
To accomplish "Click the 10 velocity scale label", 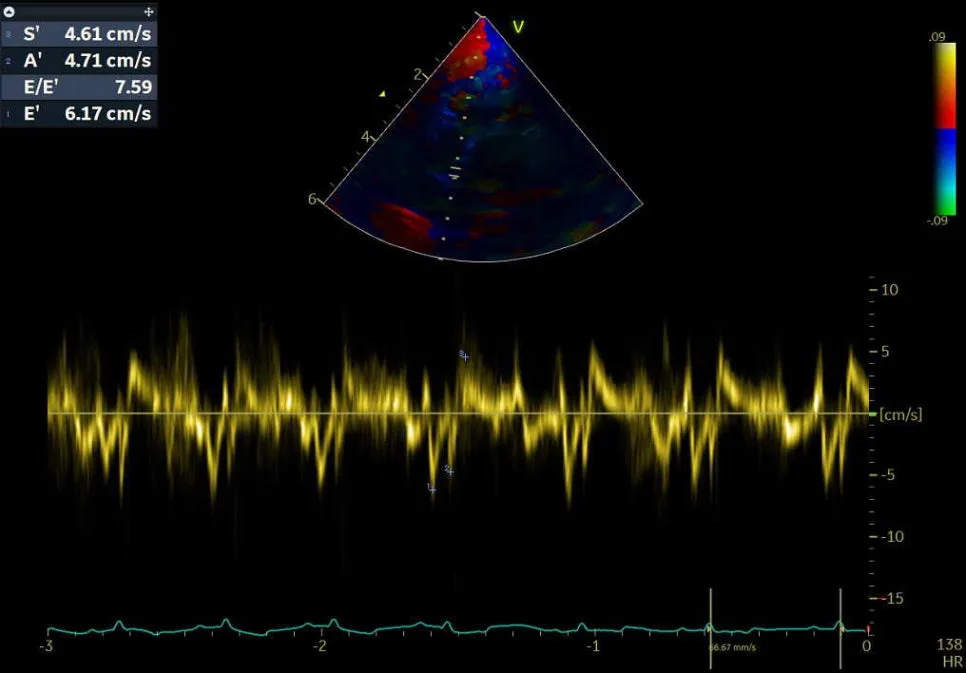I will [x=891, y=290].
